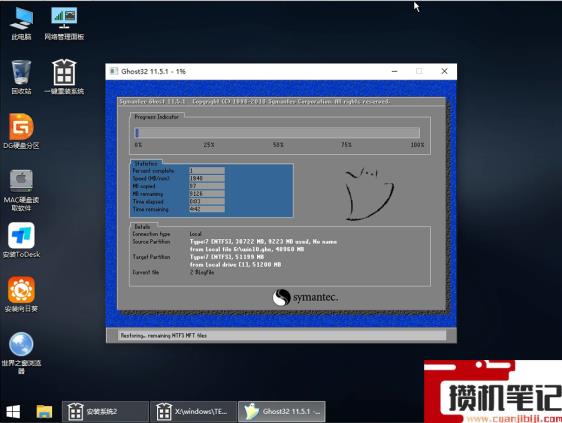Click the "Restoring... remaining NTFS MFT files" status text

[x=163, y=336]
